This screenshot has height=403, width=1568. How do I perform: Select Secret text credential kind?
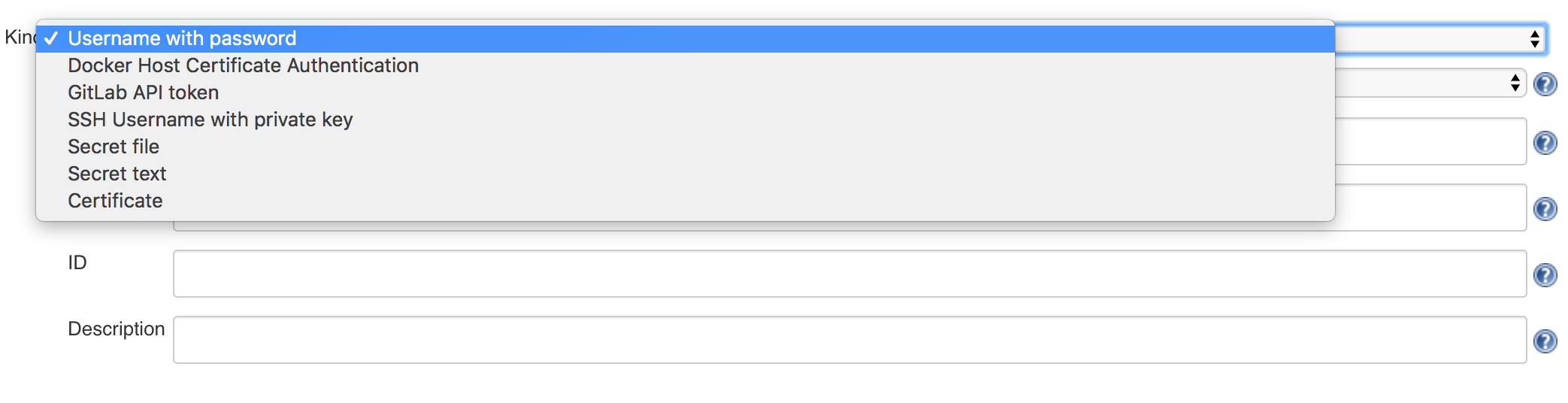coord(117,174)
